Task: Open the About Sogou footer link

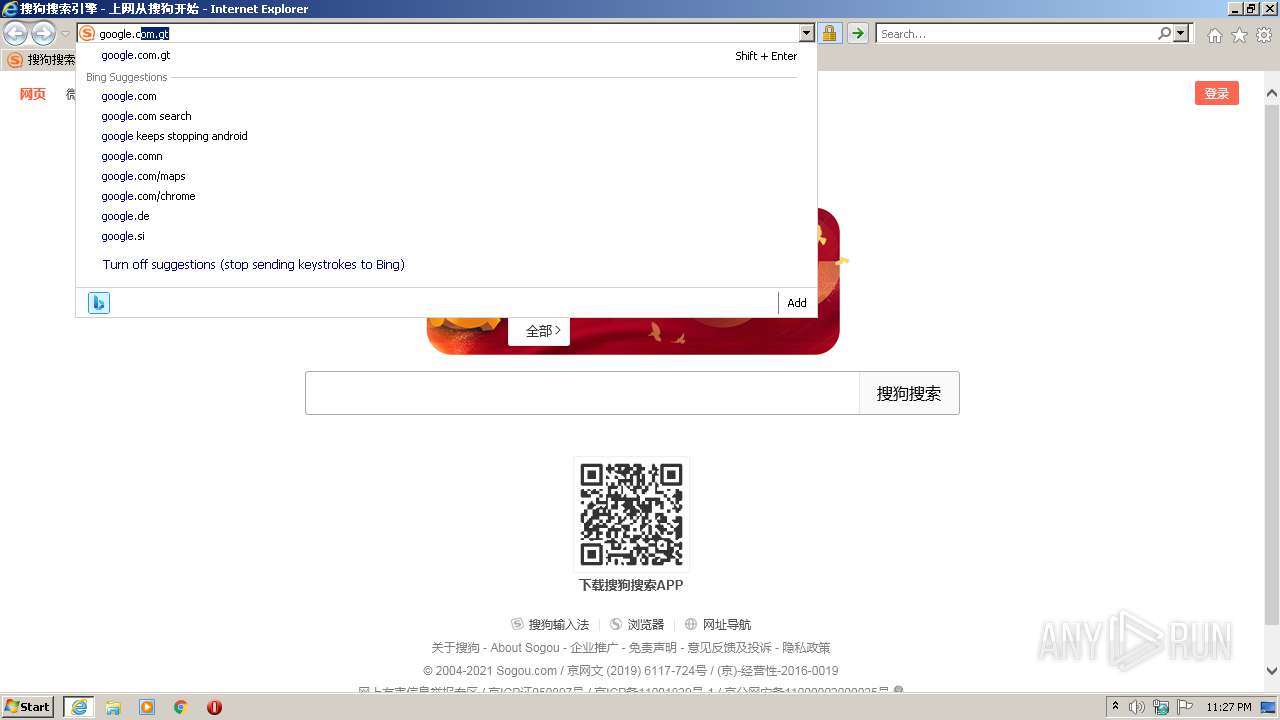Action: pyautogui.click(x=525, y=648)
